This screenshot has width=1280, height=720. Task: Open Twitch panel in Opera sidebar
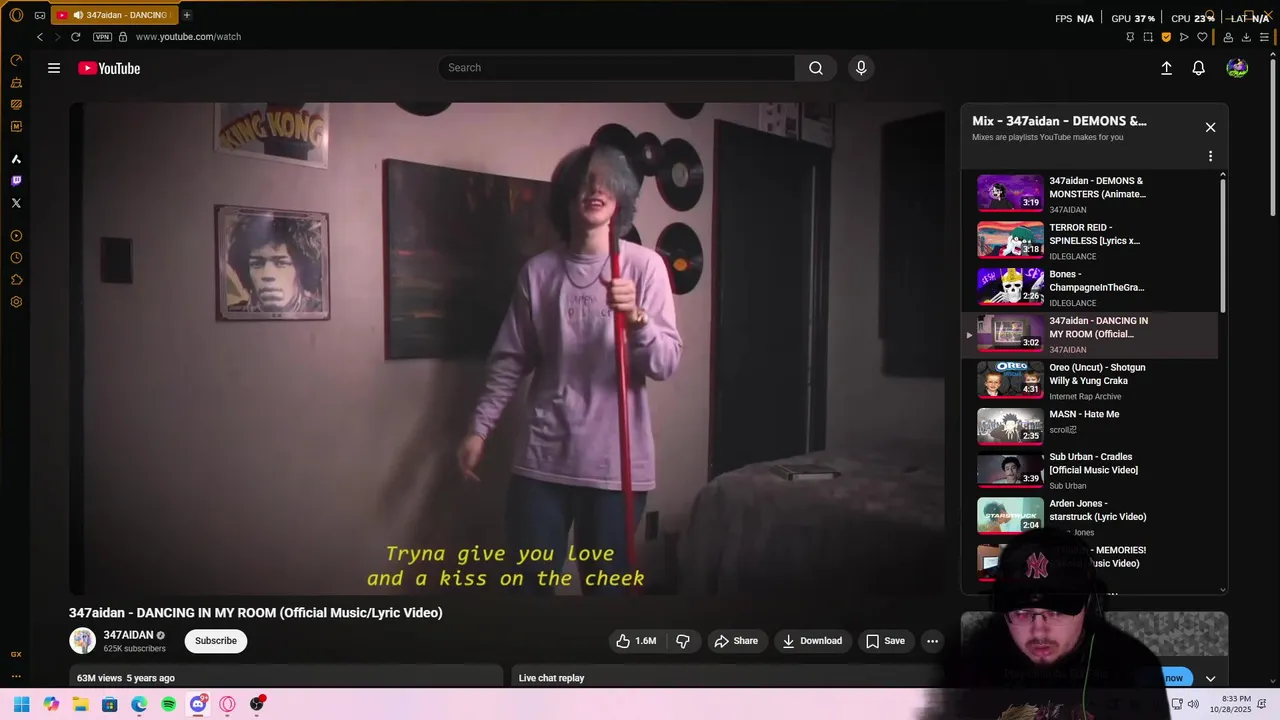tap(16, 181)
